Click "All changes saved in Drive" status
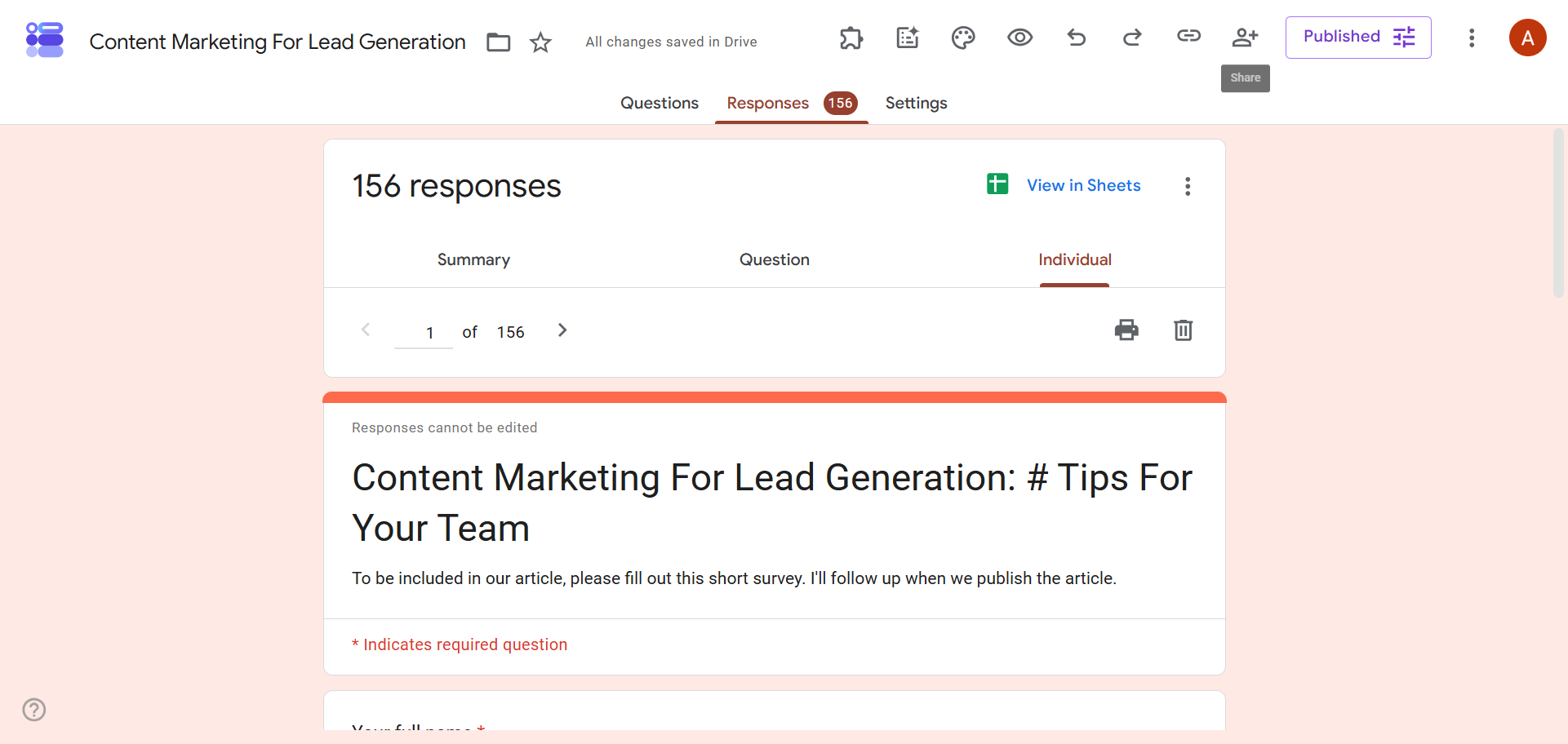1568x744 pixels. point(671,42)
